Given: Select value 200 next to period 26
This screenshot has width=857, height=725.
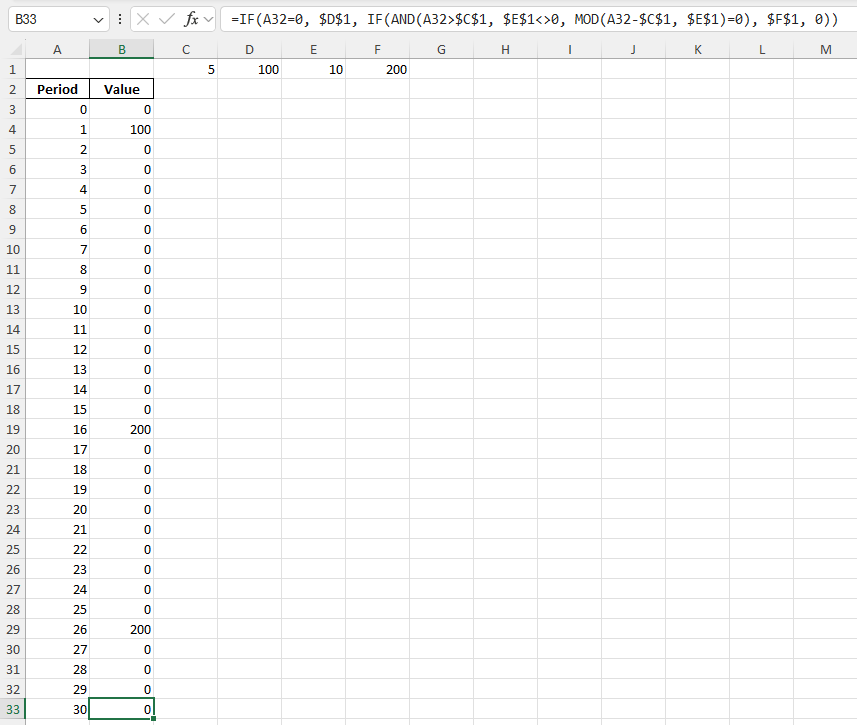Looking at the screenshot, I should point(122,629).
